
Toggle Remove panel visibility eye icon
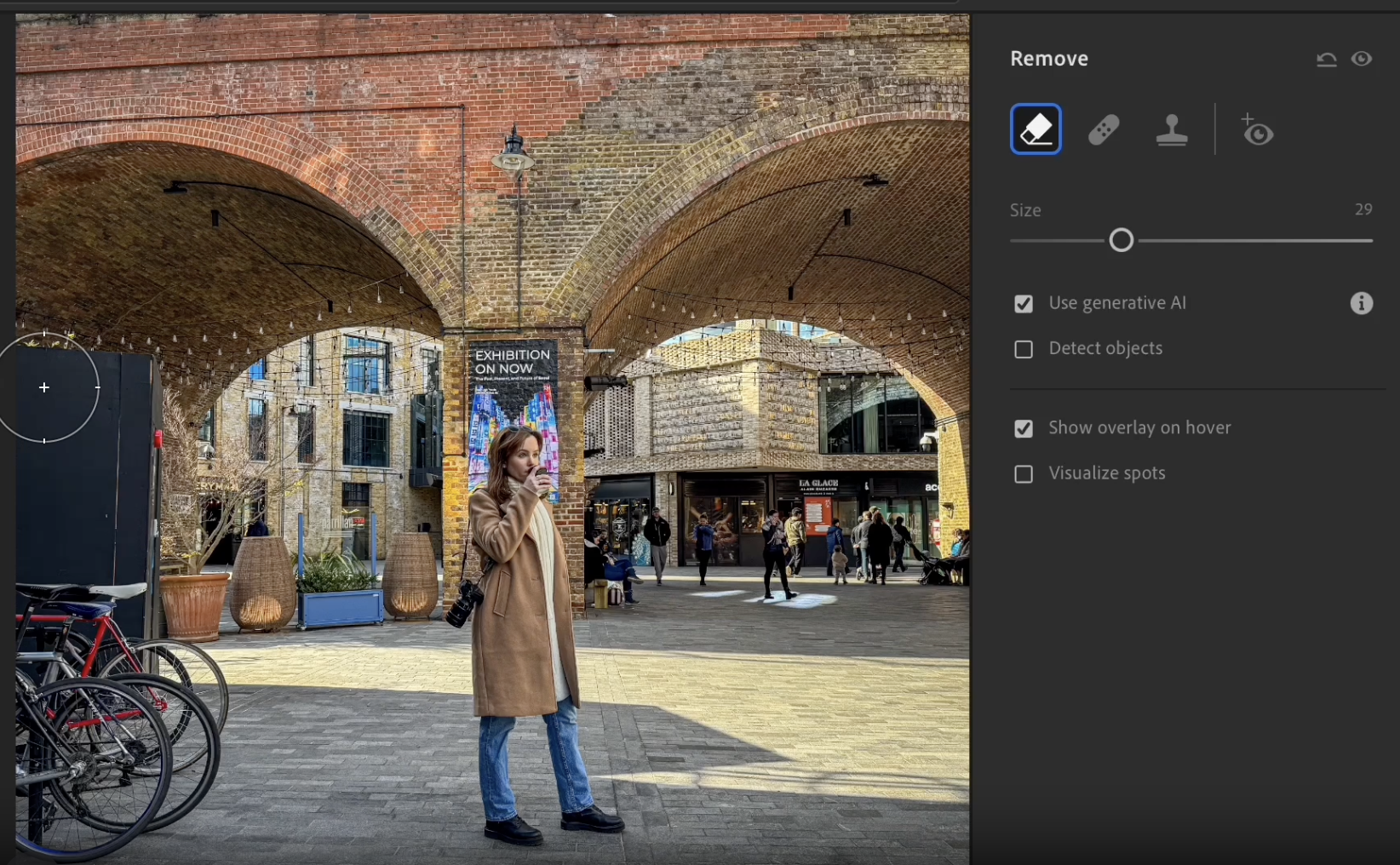click(x=1362, y=59)
